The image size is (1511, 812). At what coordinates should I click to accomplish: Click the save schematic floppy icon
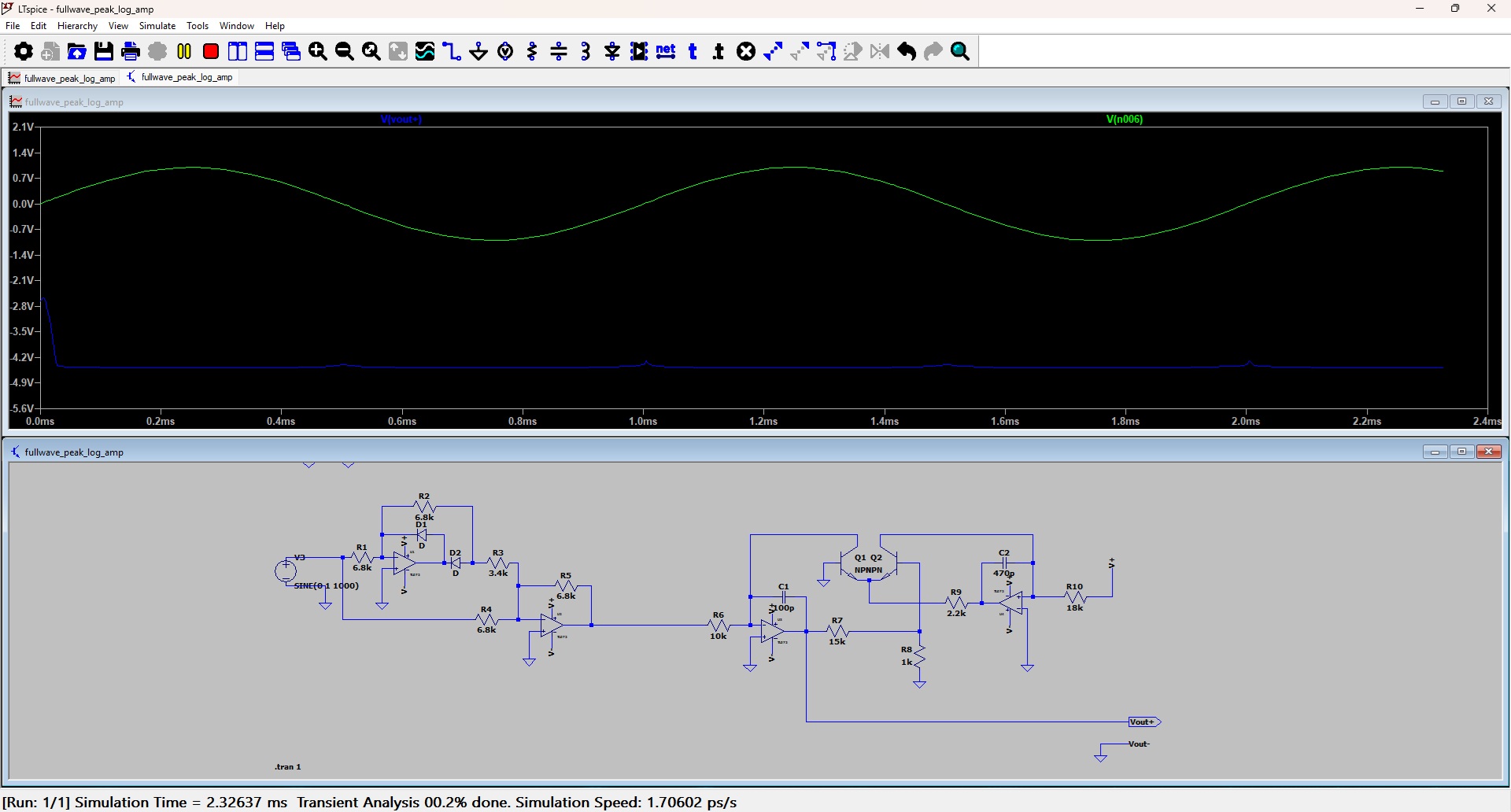coord(104,52)
